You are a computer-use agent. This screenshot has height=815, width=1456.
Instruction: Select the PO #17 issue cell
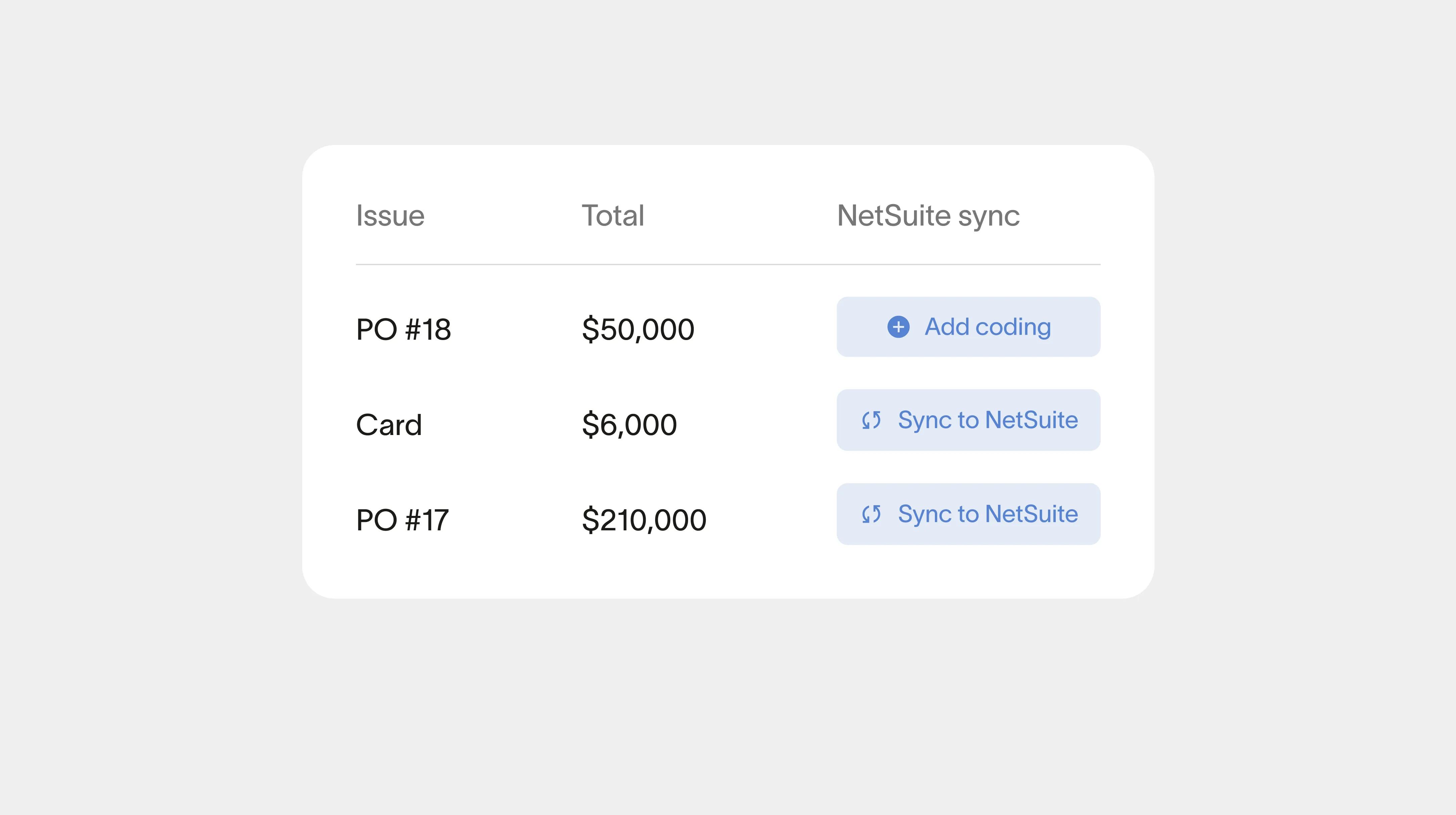pyautogui.click(x=402, y=519)
